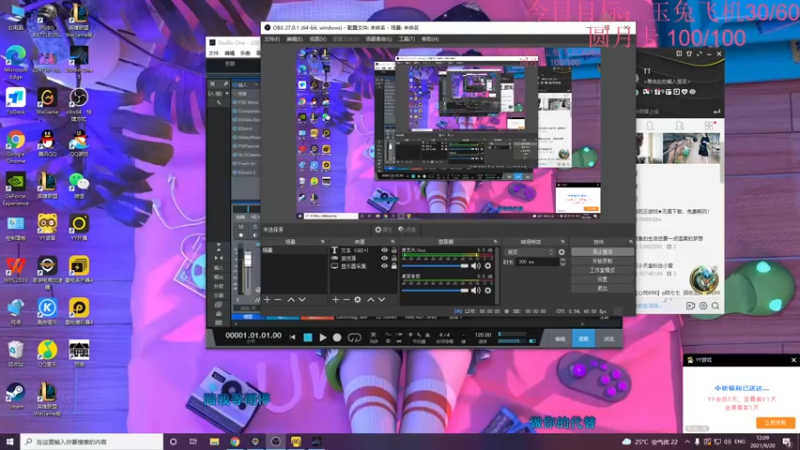The height and width of the screenshot is (450, 800).
Task: Stop playback in Studio One transport
Action: (x=308, y=337)
